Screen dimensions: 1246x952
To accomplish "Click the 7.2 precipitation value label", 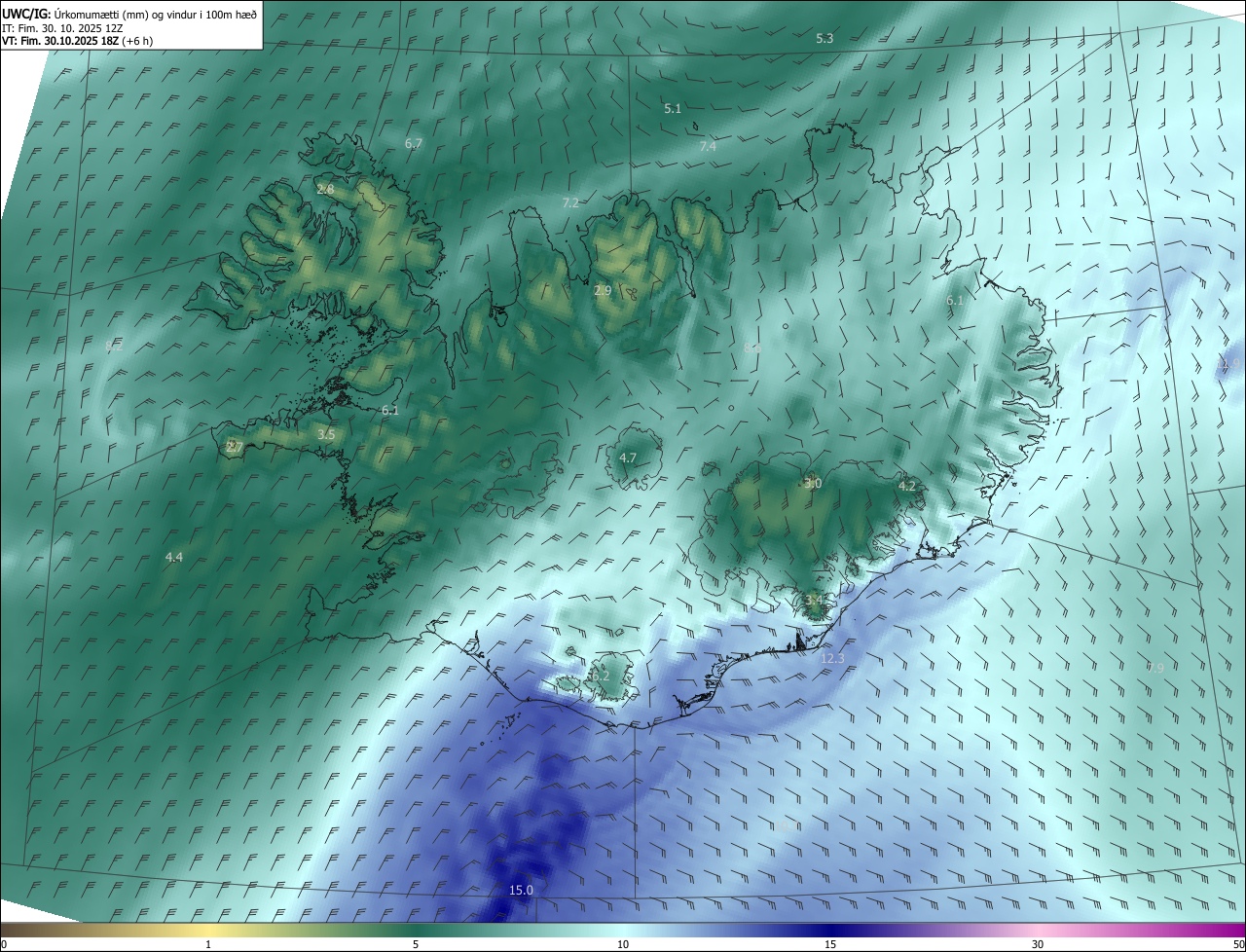I will coord(570,202).
